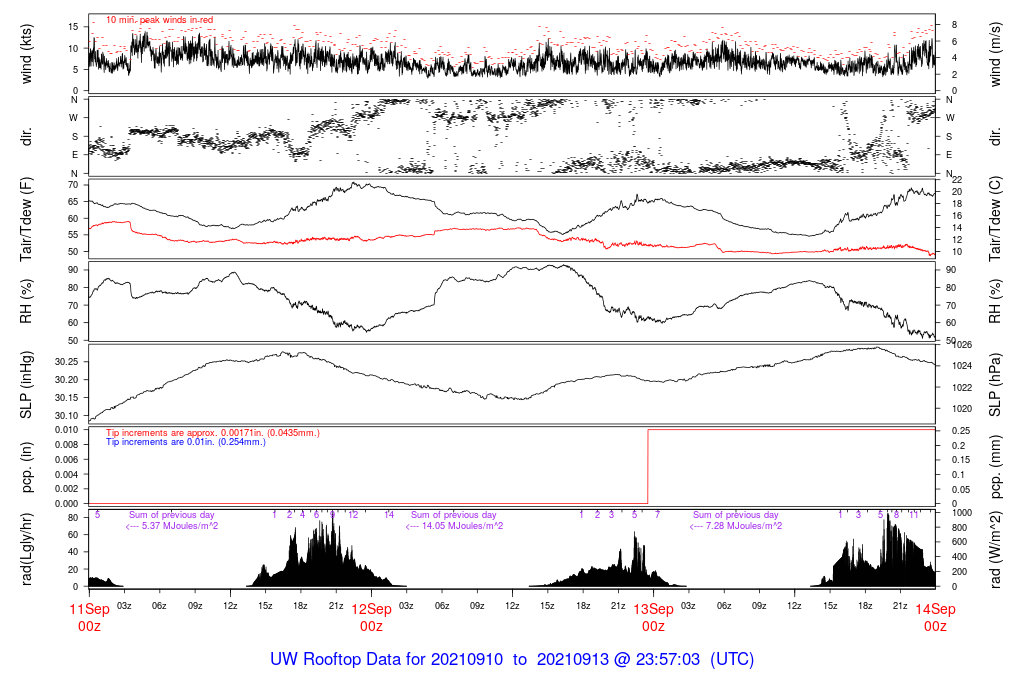Click the '0.25' mm precipitation tick
1024x700 pixels.
click(x=959, y=431)
